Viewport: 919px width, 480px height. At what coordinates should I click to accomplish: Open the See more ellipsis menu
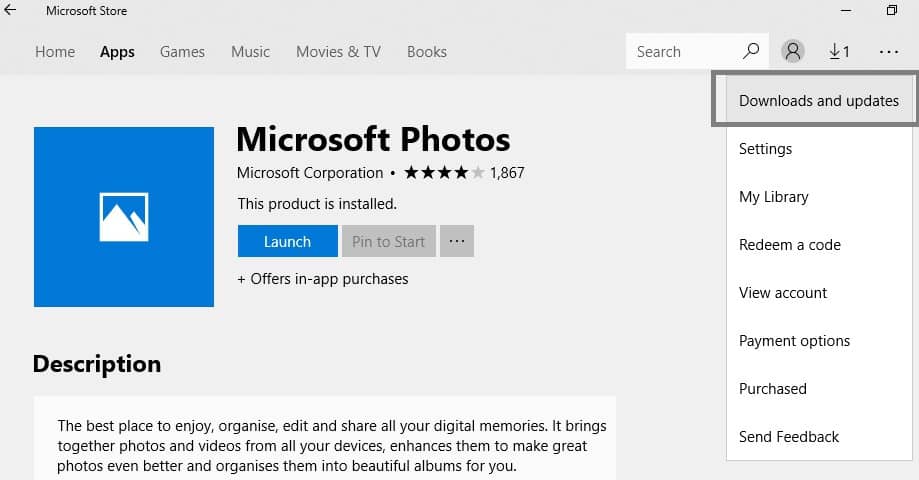(x=889, y=52)
